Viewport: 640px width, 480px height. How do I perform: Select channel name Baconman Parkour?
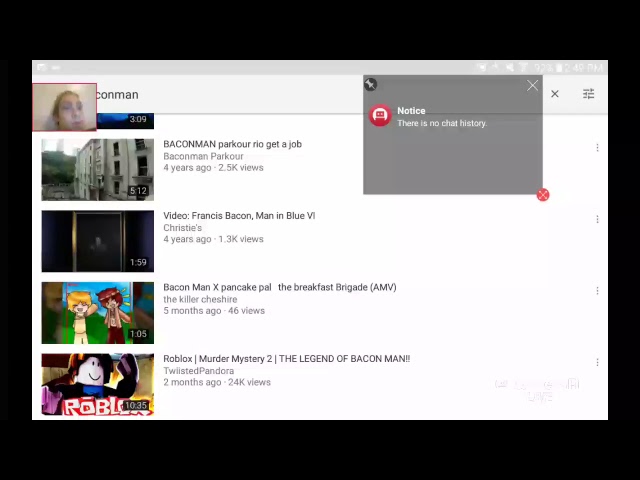tap(203, 156)
